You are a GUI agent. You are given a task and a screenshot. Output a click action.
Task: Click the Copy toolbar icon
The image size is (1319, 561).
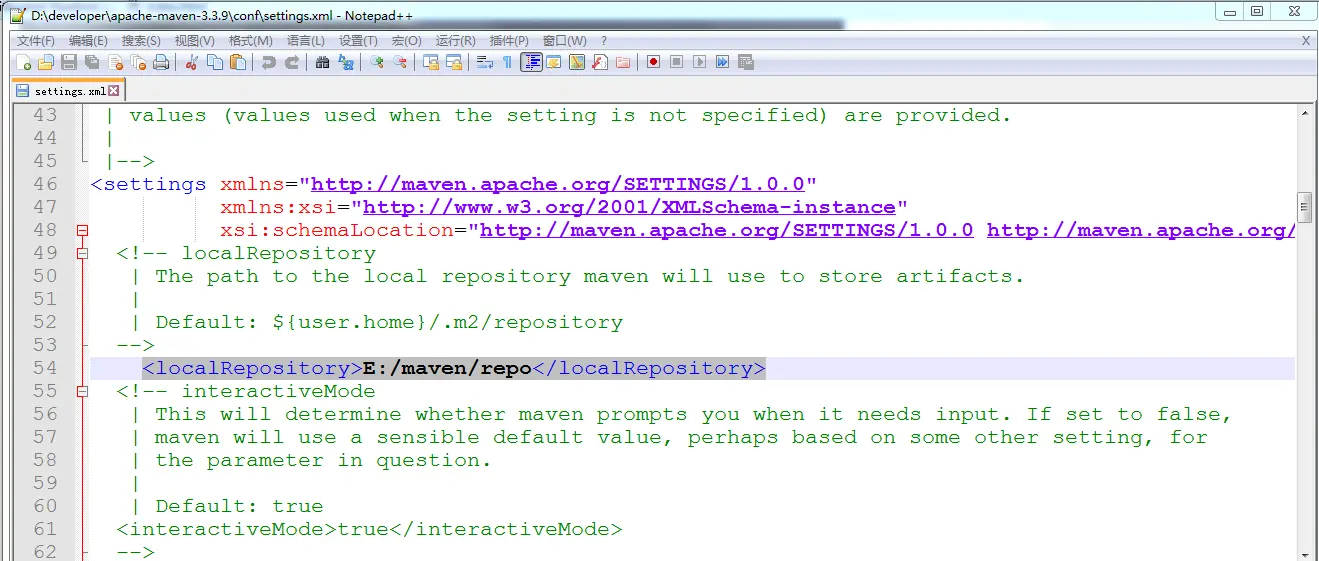pos(215,62)
